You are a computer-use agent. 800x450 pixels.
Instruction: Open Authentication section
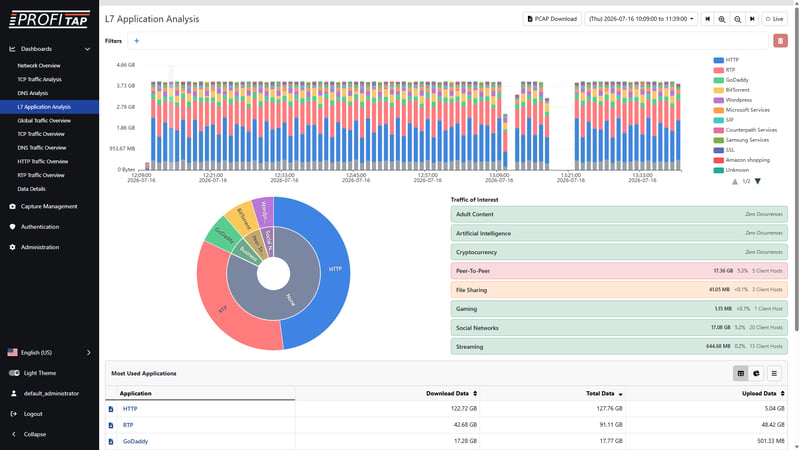click(40, 227)
